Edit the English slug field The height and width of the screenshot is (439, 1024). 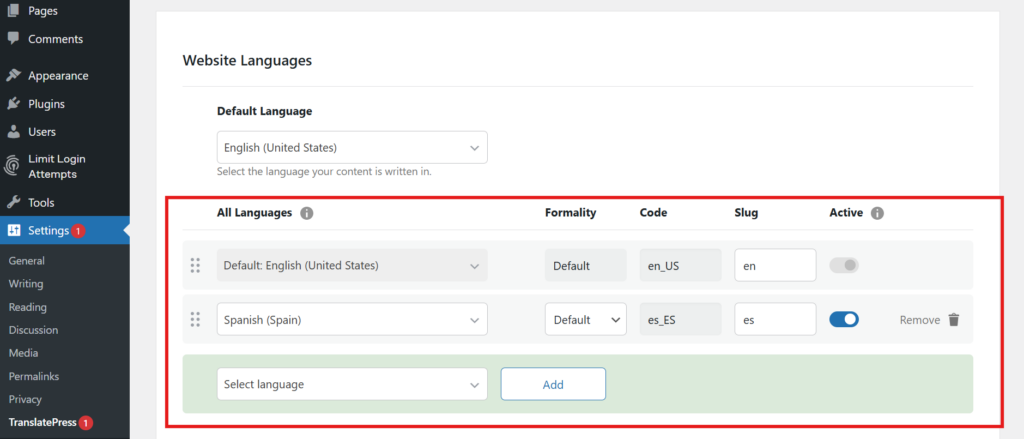click(x=775, y=265)
